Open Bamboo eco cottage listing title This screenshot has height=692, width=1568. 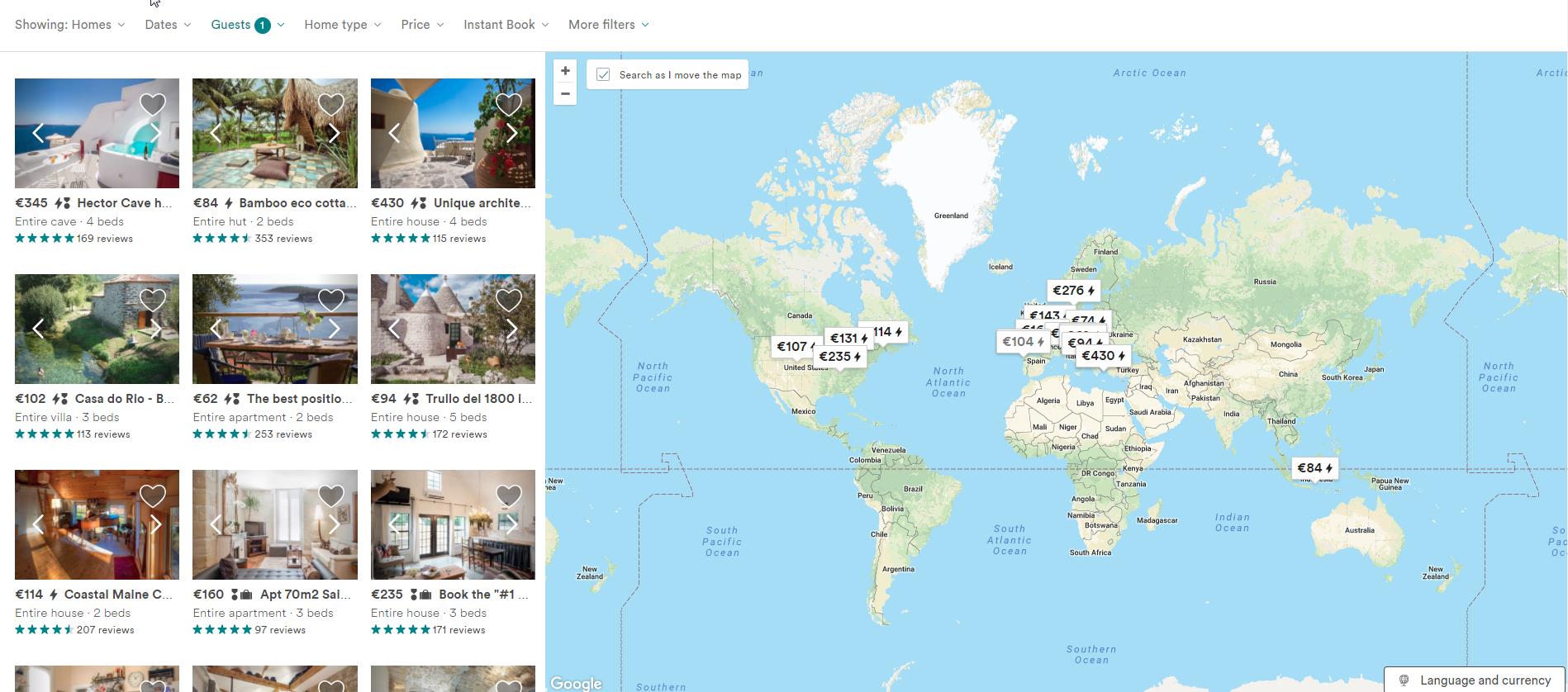298,203
